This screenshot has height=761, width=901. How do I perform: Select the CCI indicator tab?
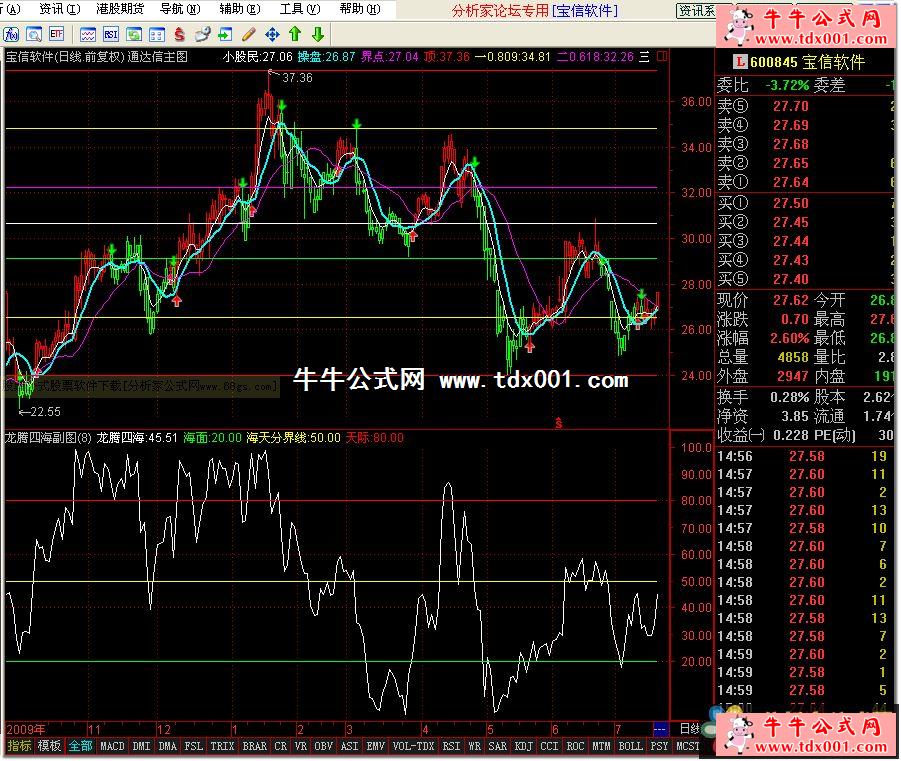549,746
